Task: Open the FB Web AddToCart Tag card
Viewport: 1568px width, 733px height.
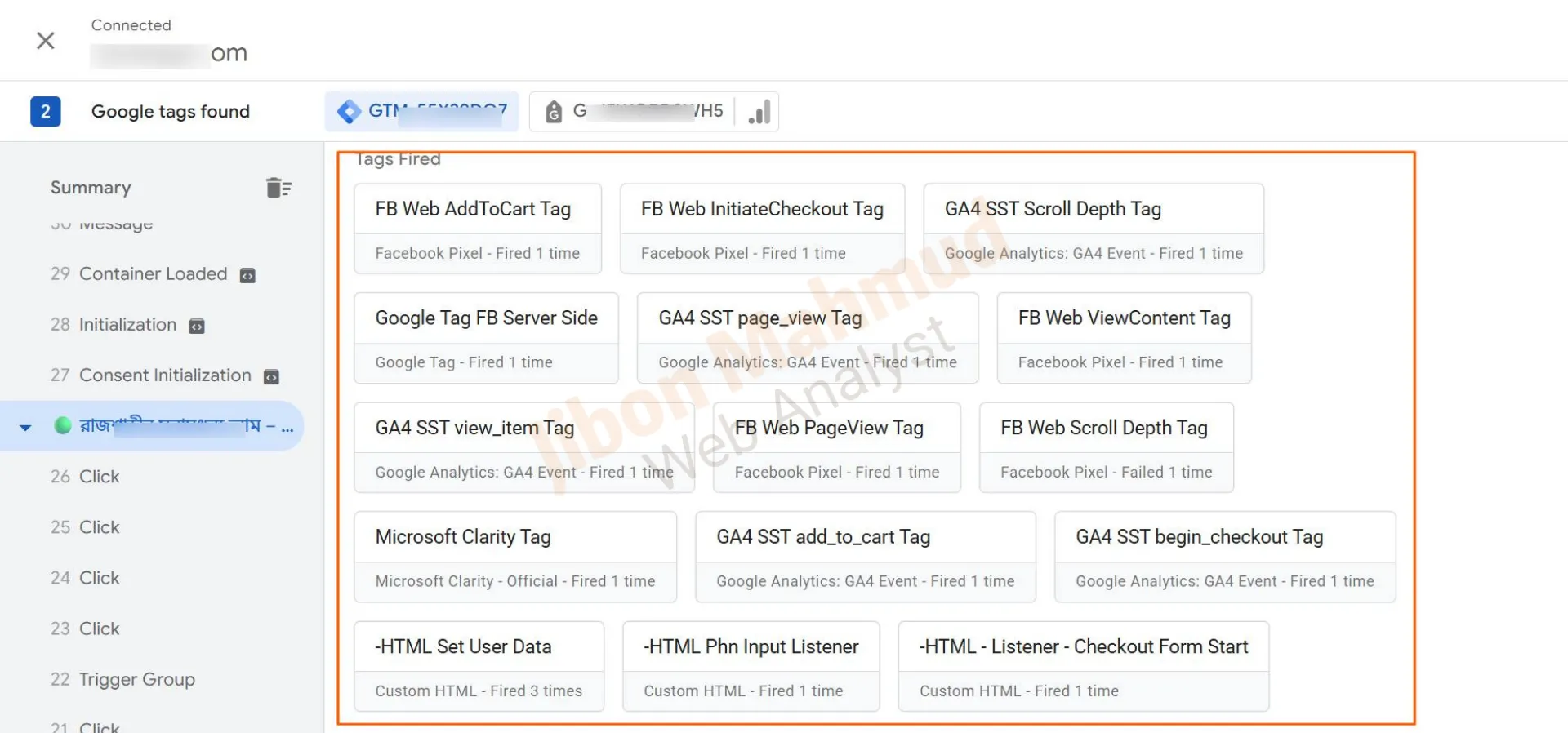Action: [x=478, y=229]
